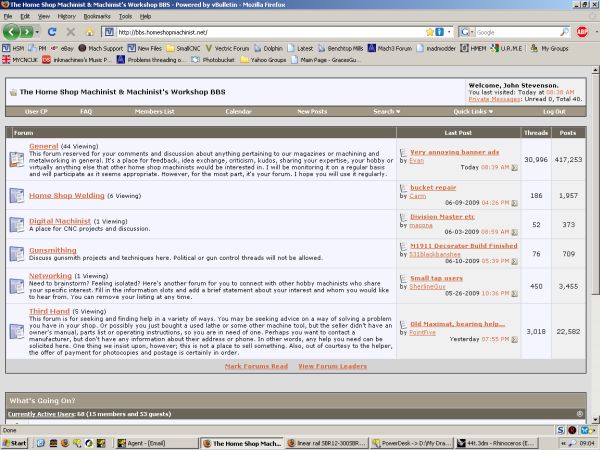Image resolution: width=600 pixels, height=450 pixels.
Task: Click View Forum Leaders link
Action: pos(333,366)
